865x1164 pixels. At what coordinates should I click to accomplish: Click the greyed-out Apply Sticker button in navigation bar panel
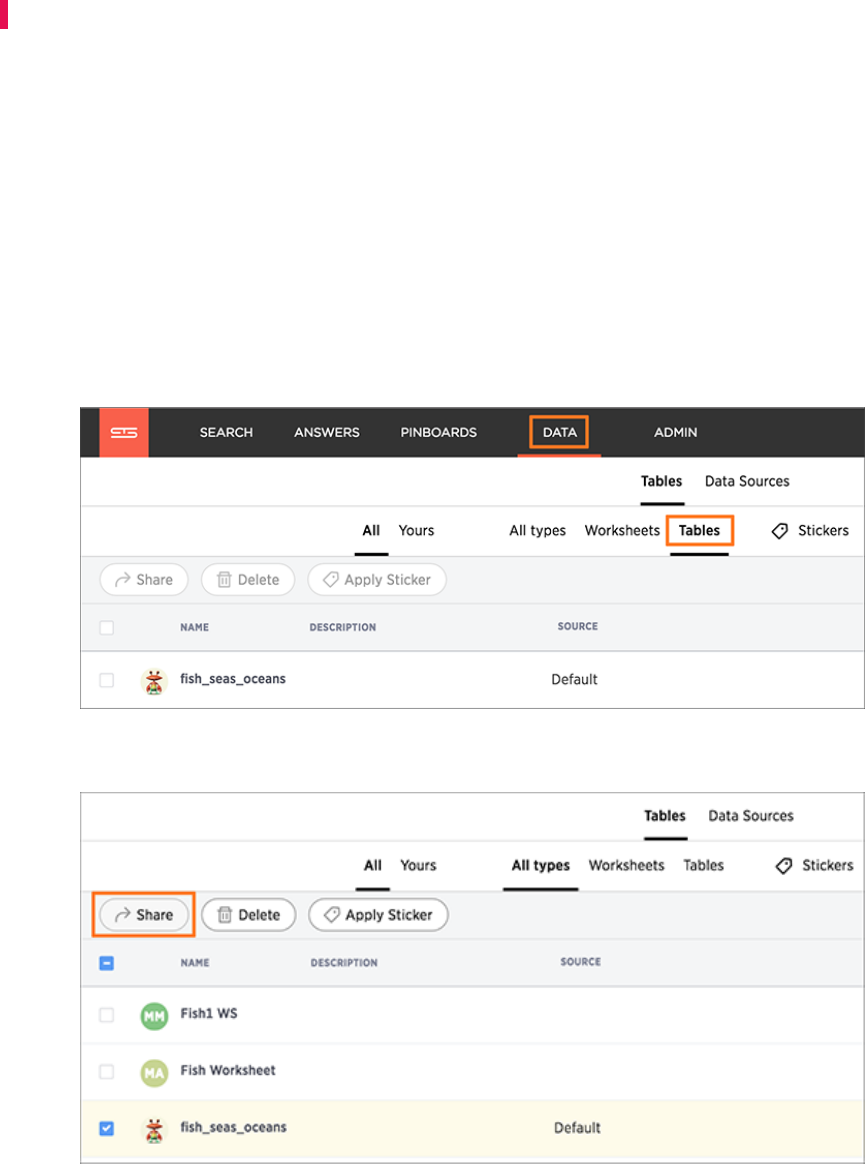(x=377, y=580)
